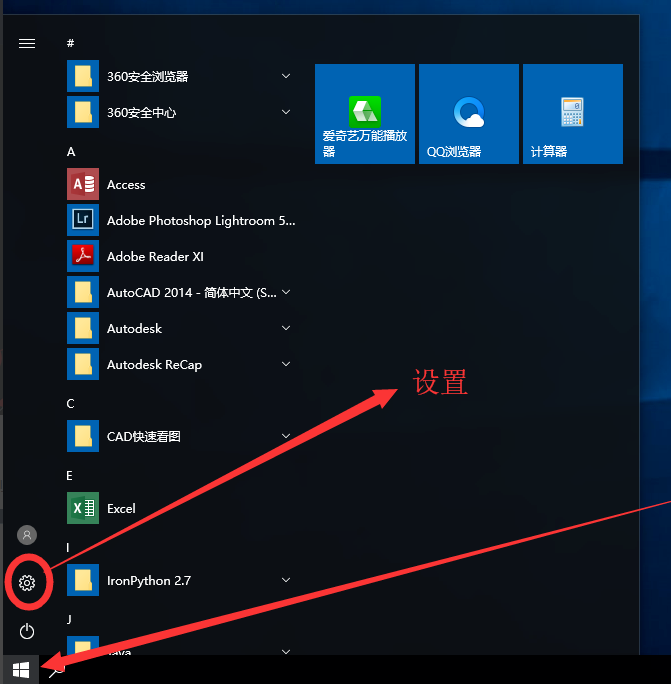Expand the CAD快速看图 folder chevron
This screenshot has height=684, width=671.
(286, 436)
